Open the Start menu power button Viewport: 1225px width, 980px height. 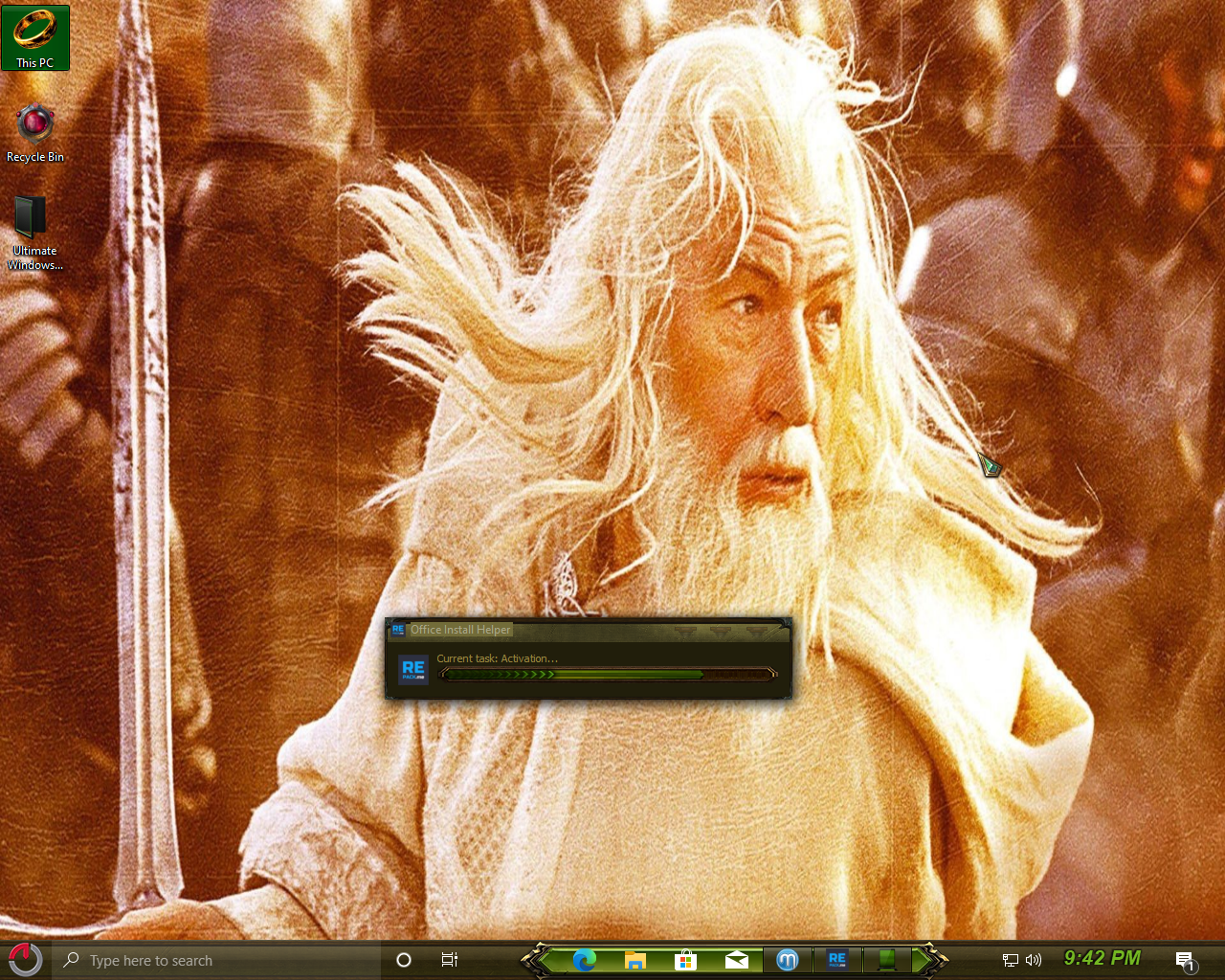(x=25, y=959)
